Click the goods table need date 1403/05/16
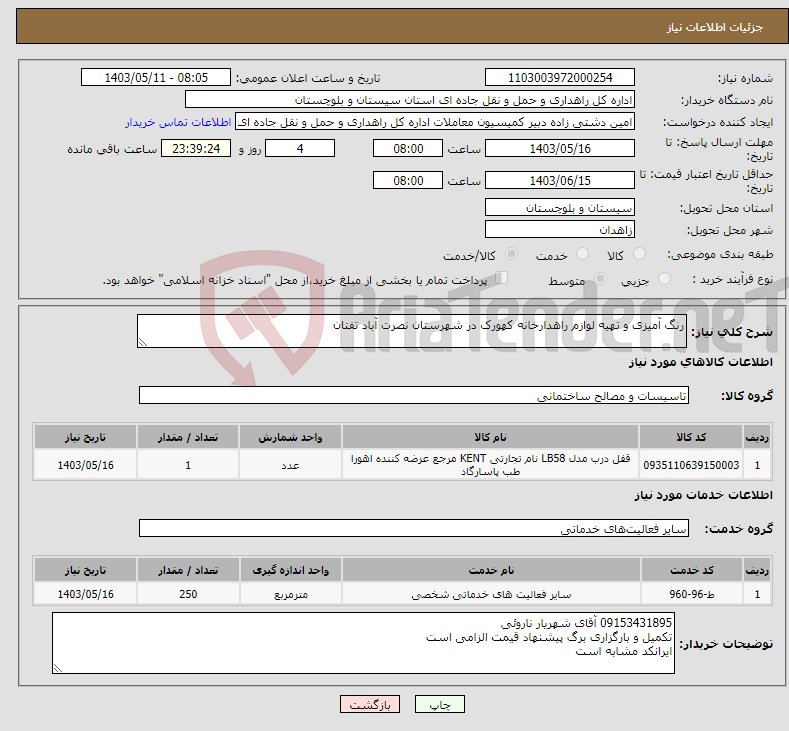 coord(86,465)
